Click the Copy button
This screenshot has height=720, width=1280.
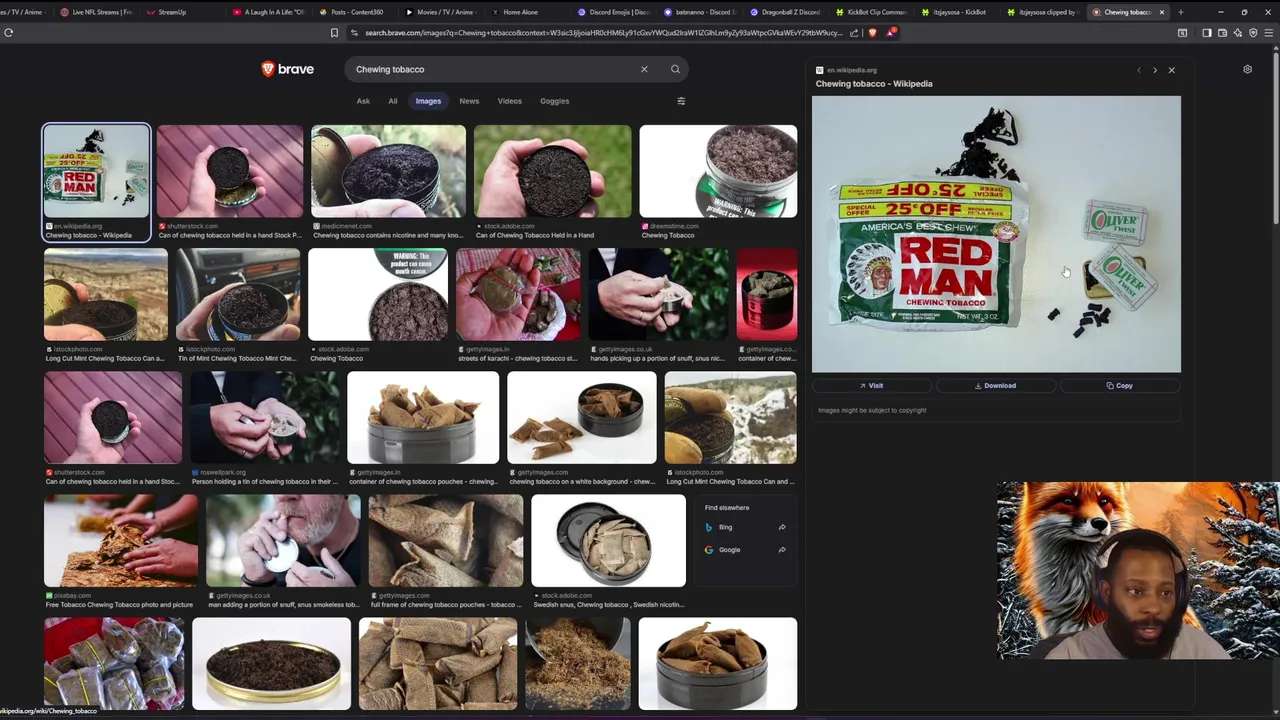(1120, 385)
